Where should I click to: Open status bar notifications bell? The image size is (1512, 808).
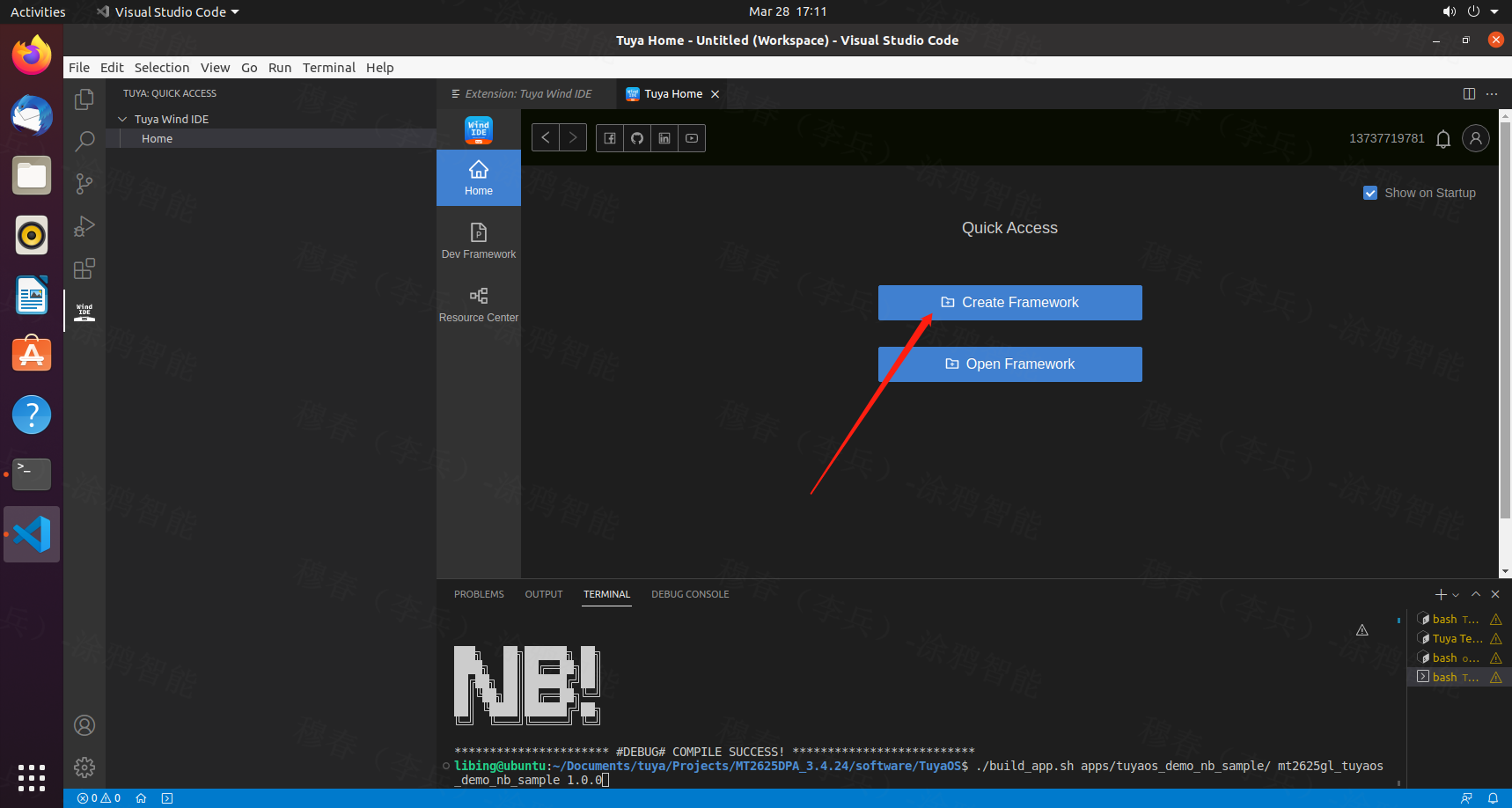coord(1493,798)
